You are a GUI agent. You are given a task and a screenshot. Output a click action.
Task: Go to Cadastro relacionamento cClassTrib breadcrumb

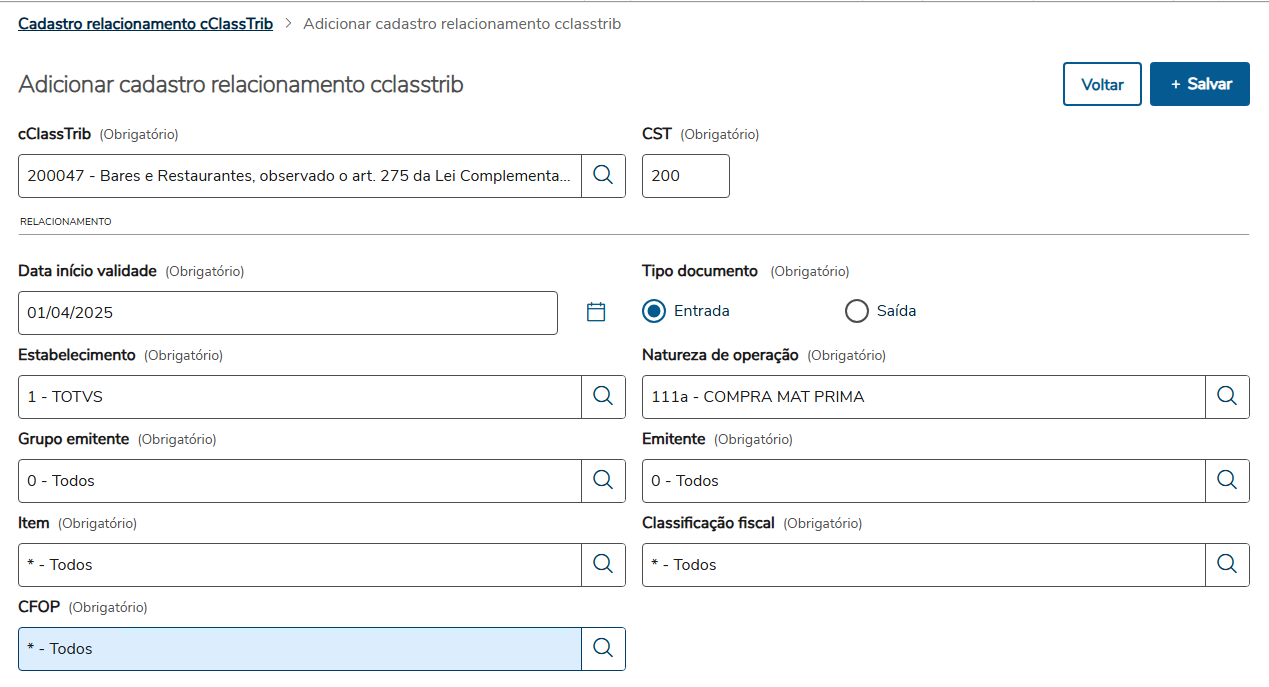tap(145, 23)
